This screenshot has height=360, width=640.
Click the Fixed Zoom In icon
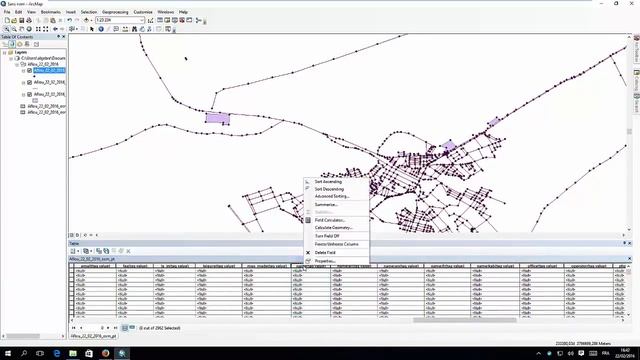[x=38, y=29]
